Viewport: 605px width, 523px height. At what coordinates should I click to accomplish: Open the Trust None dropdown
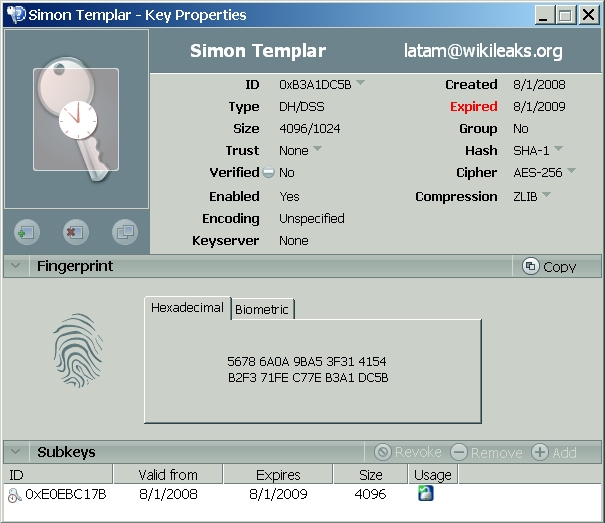pos(317,149)
